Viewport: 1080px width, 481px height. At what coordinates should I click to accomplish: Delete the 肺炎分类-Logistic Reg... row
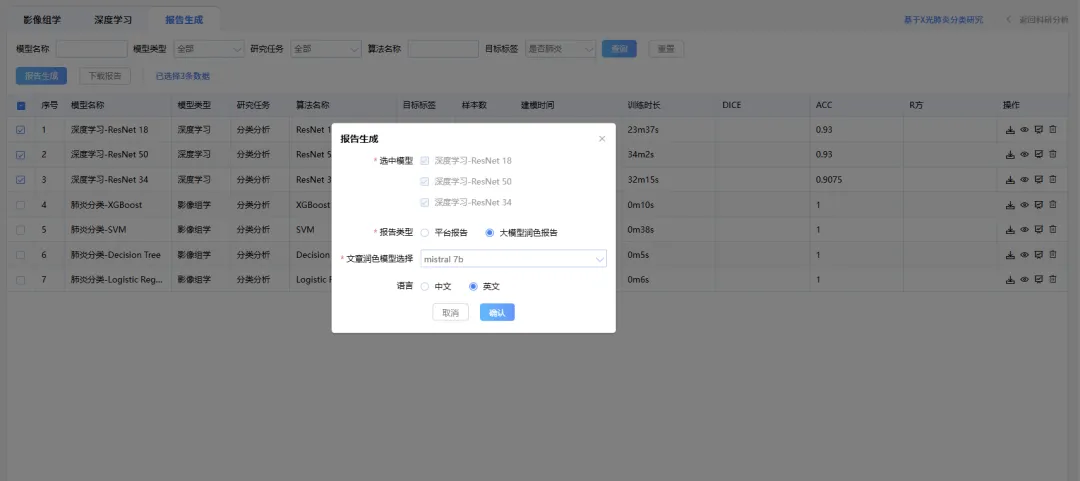point(1052,280)
